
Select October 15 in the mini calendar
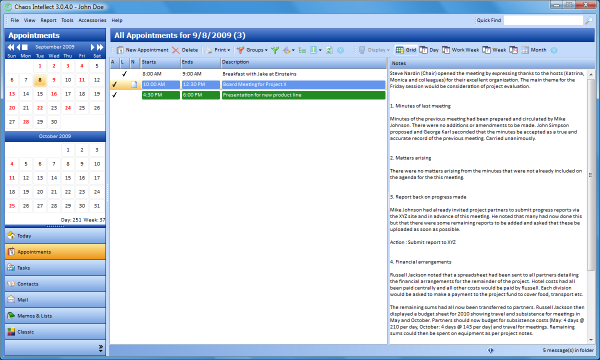(x=68, y=178)
